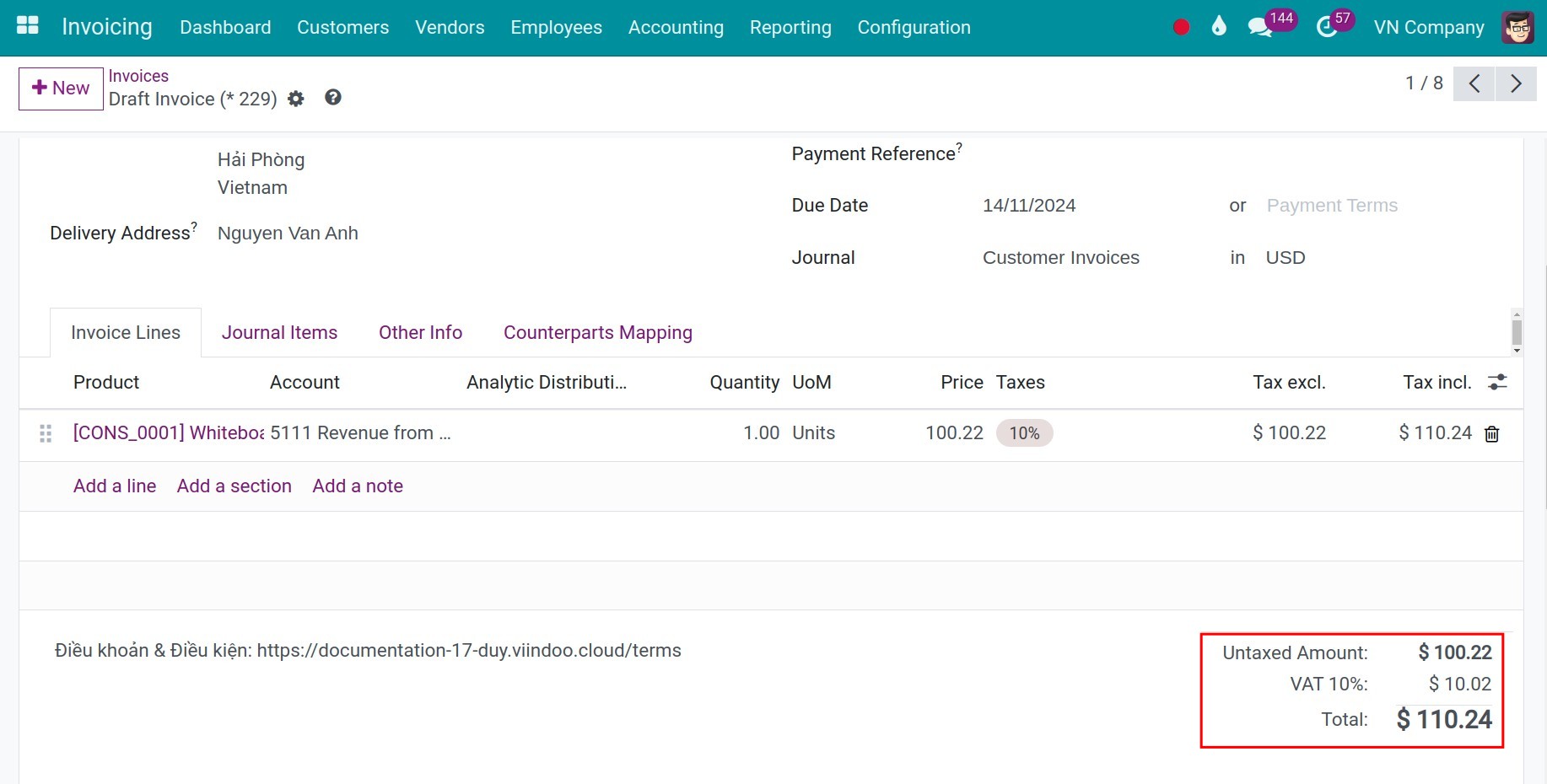Click the VAT 10% amount $ 10.02
This screenshot has height=784, width=1547.
[1460, 685]
